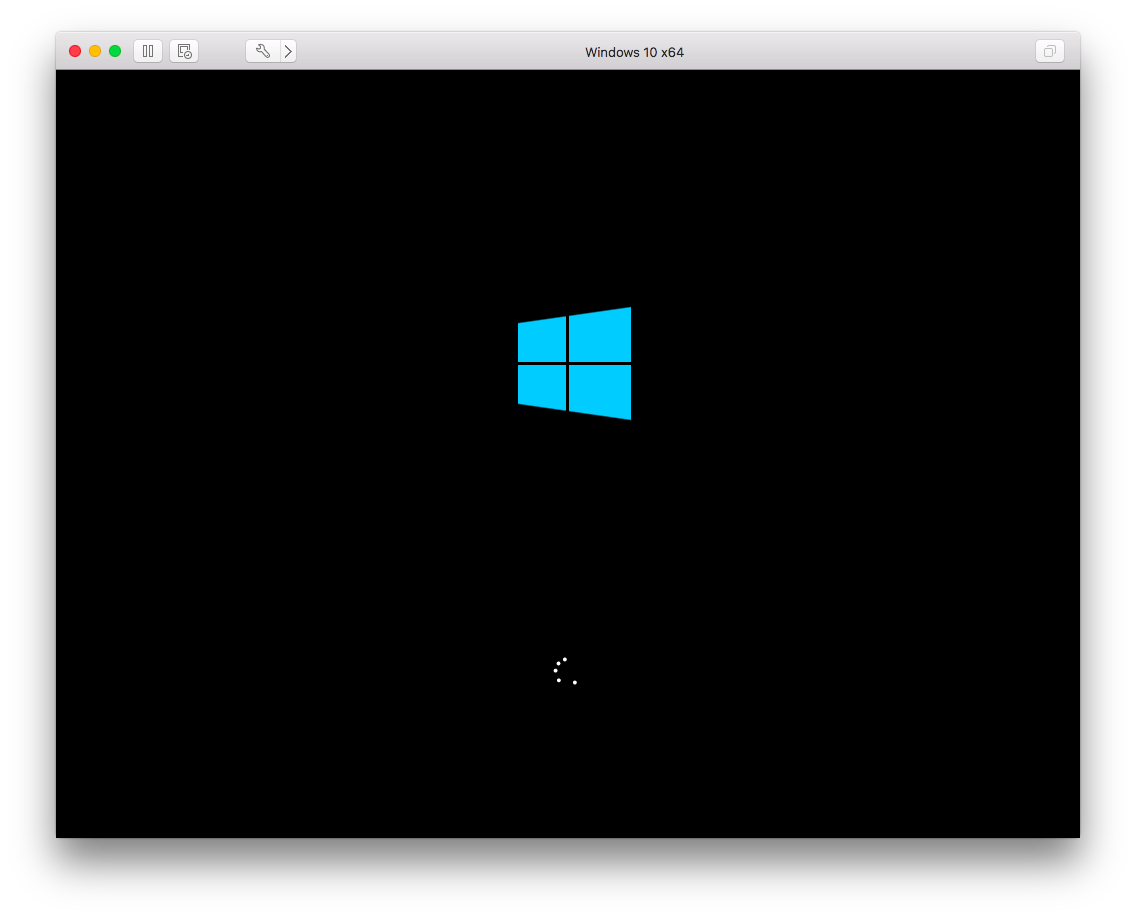Click the snapshot camera icon
Image resolution: width=1136 pixels, height=918 pixels.
184,51
